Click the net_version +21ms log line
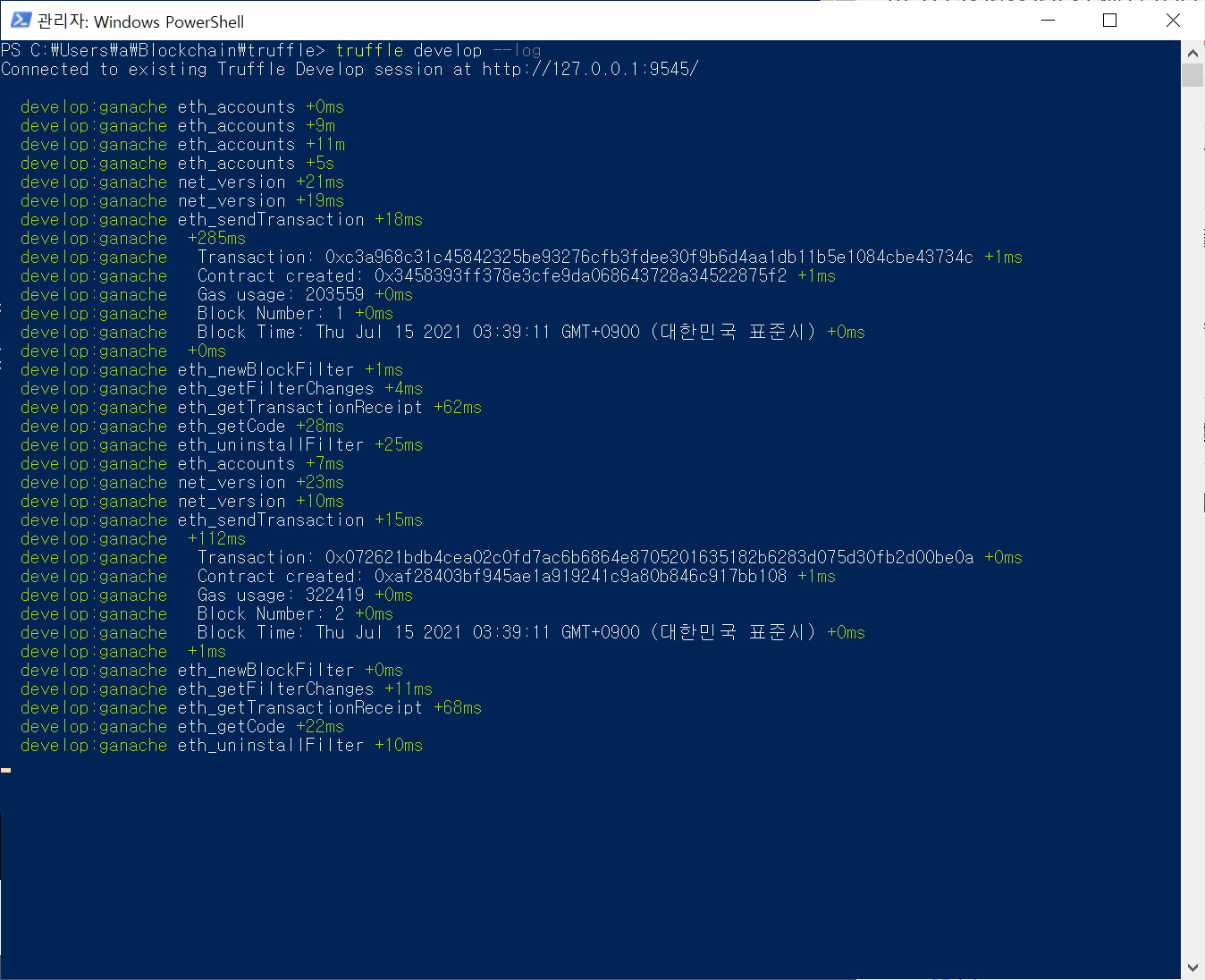The image size is (1205, 980). pos(182,182)
